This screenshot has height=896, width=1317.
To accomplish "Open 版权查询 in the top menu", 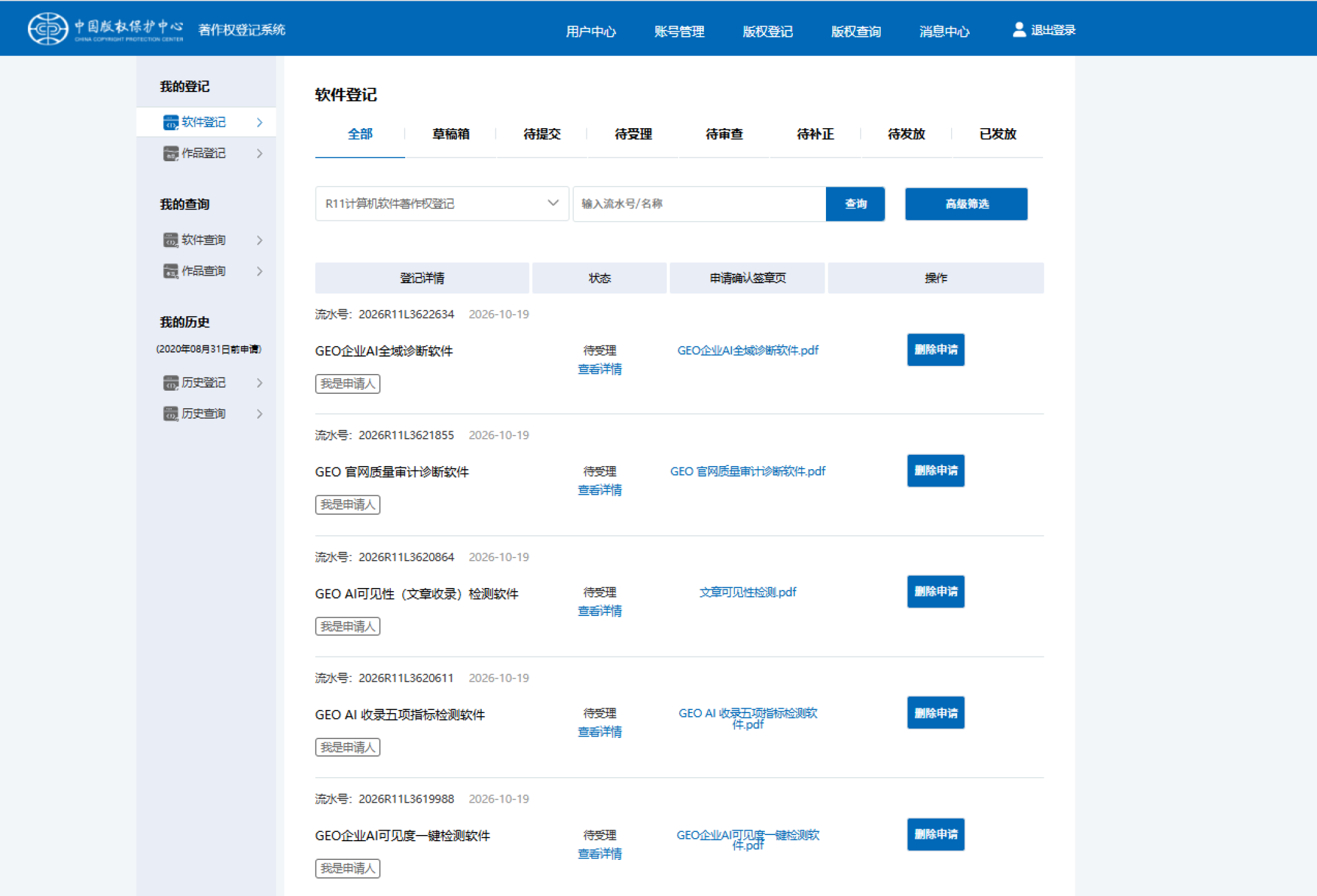I will [x=856, y=31].
